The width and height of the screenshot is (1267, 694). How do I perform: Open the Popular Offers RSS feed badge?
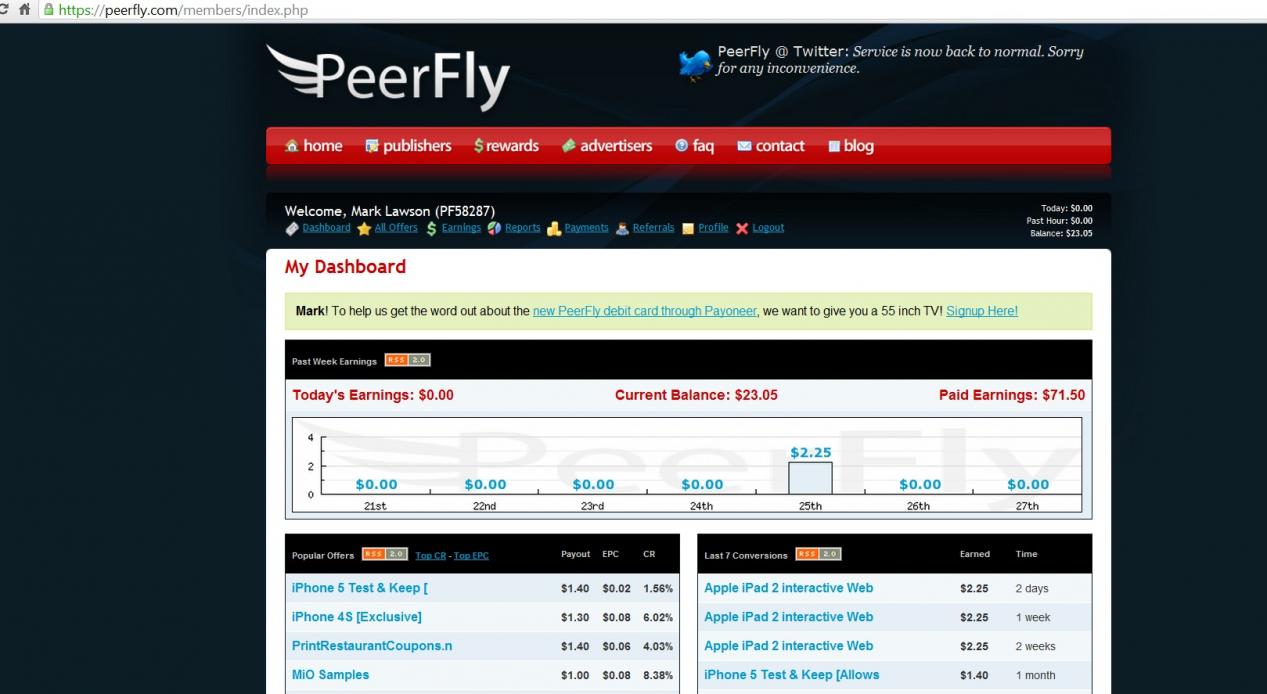pos(385,554)
